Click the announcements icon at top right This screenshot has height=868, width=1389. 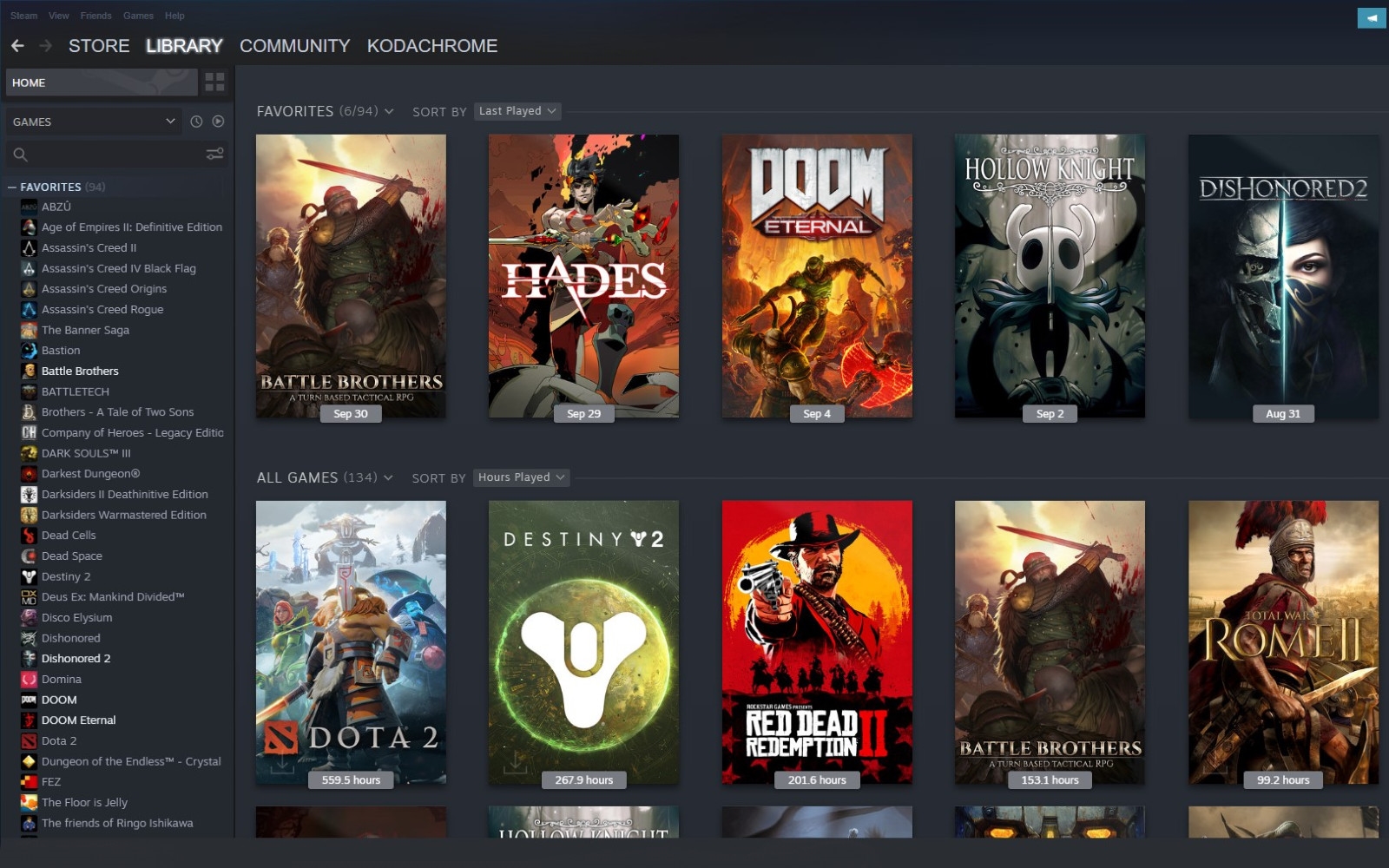1372,17
